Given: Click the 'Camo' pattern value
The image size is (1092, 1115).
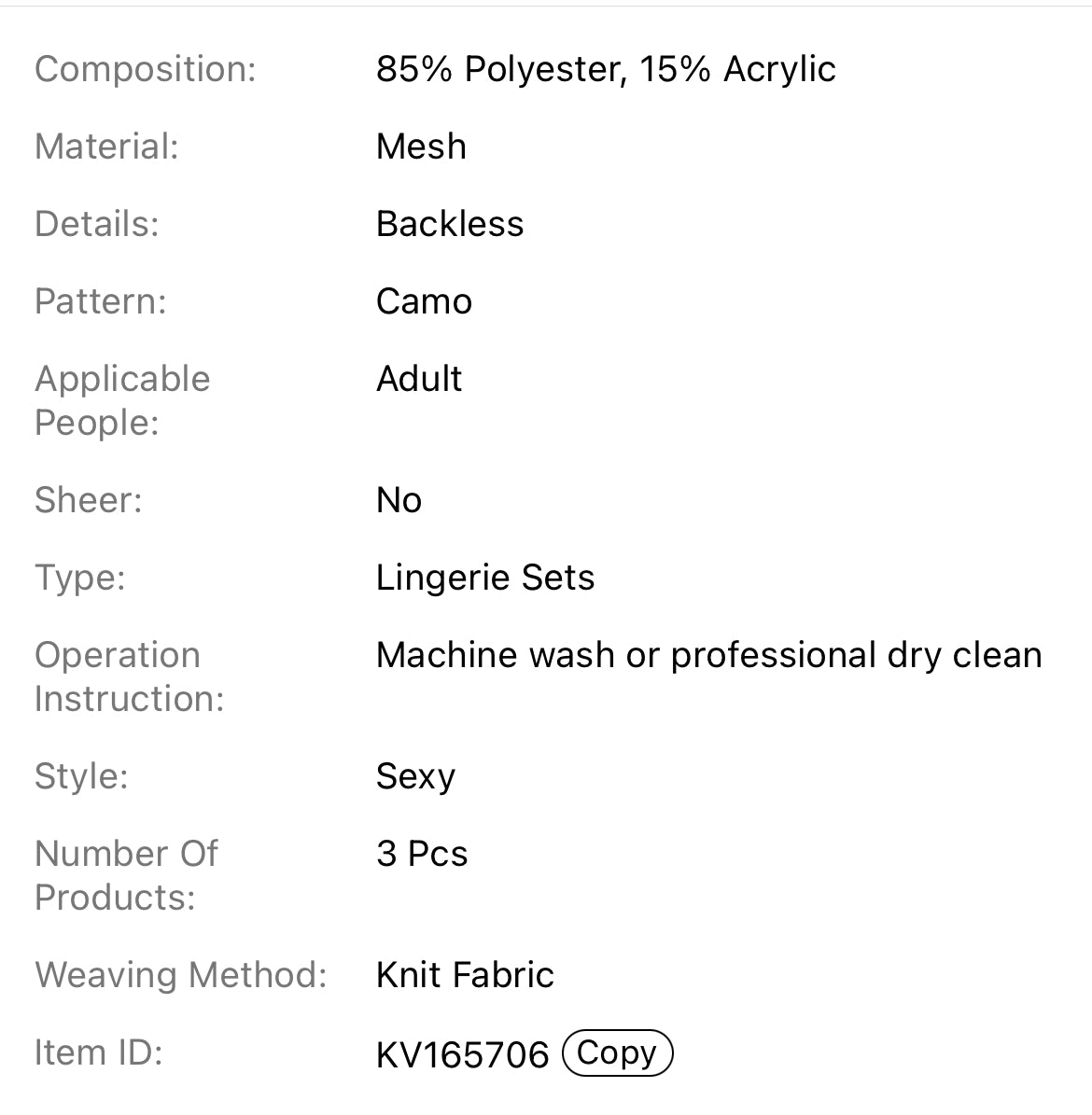Looking at the screenshot, I should 424,301.
